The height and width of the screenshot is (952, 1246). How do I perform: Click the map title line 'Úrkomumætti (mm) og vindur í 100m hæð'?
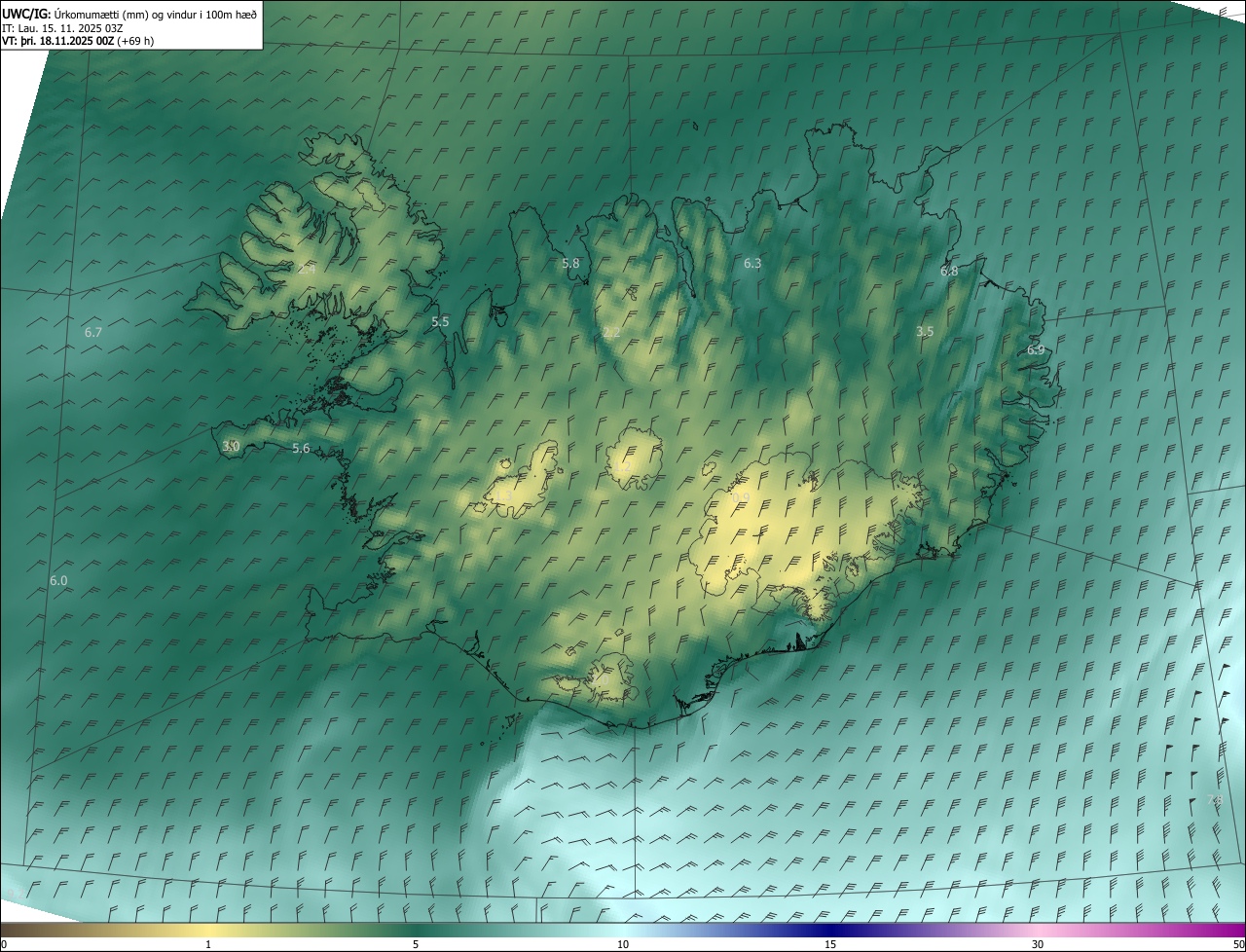coord(156,14)
